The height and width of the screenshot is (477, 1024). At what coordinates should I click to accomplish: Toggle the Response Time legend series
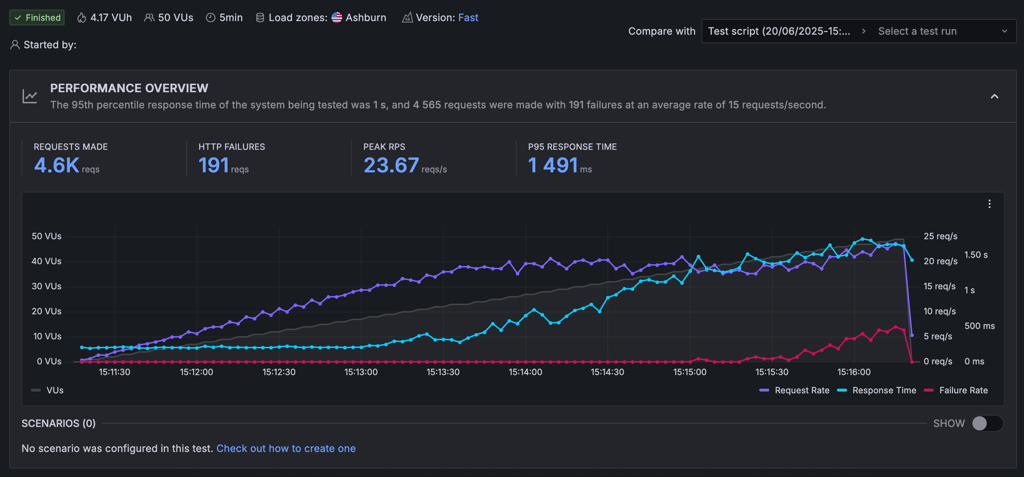[x=875, y=391]
